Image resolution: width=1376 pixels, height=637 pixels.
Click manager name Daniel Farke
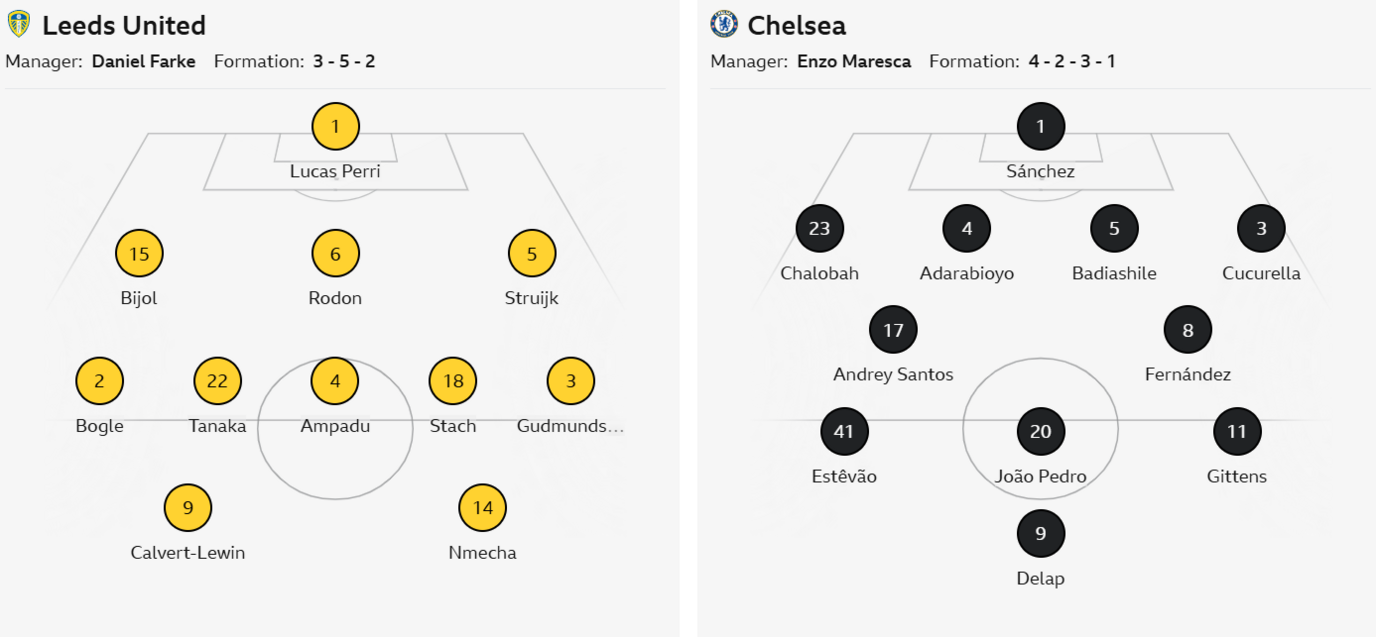point(144,61)
